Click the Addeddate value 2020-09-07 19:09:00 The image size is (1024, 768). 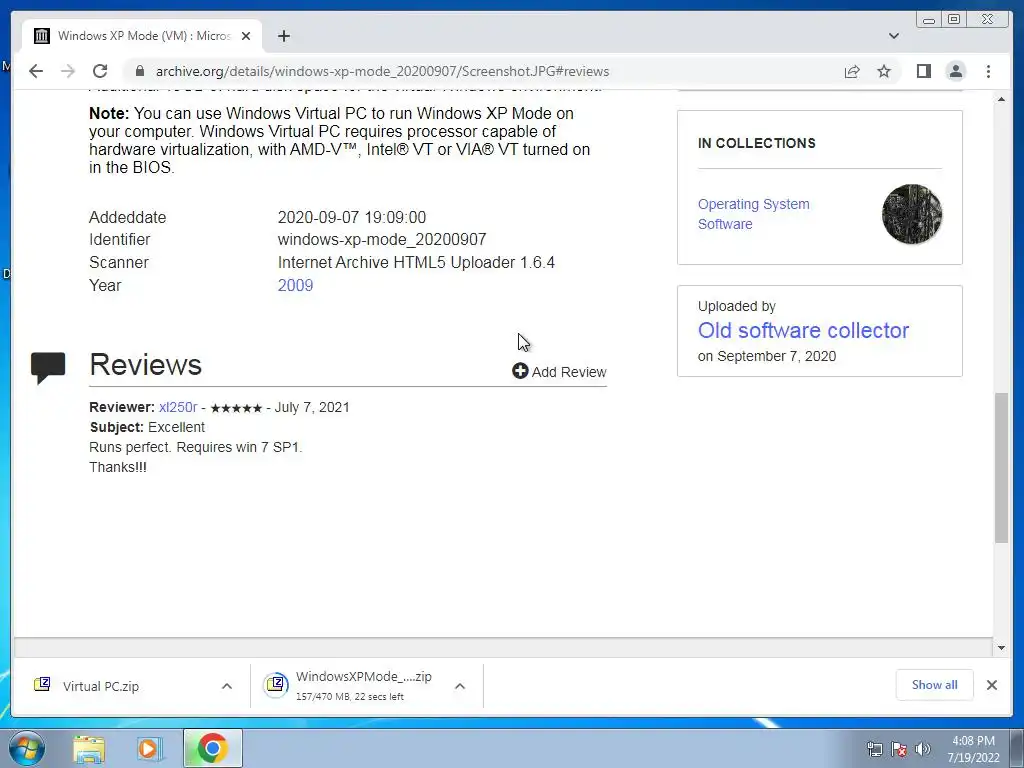pos(351,217)
